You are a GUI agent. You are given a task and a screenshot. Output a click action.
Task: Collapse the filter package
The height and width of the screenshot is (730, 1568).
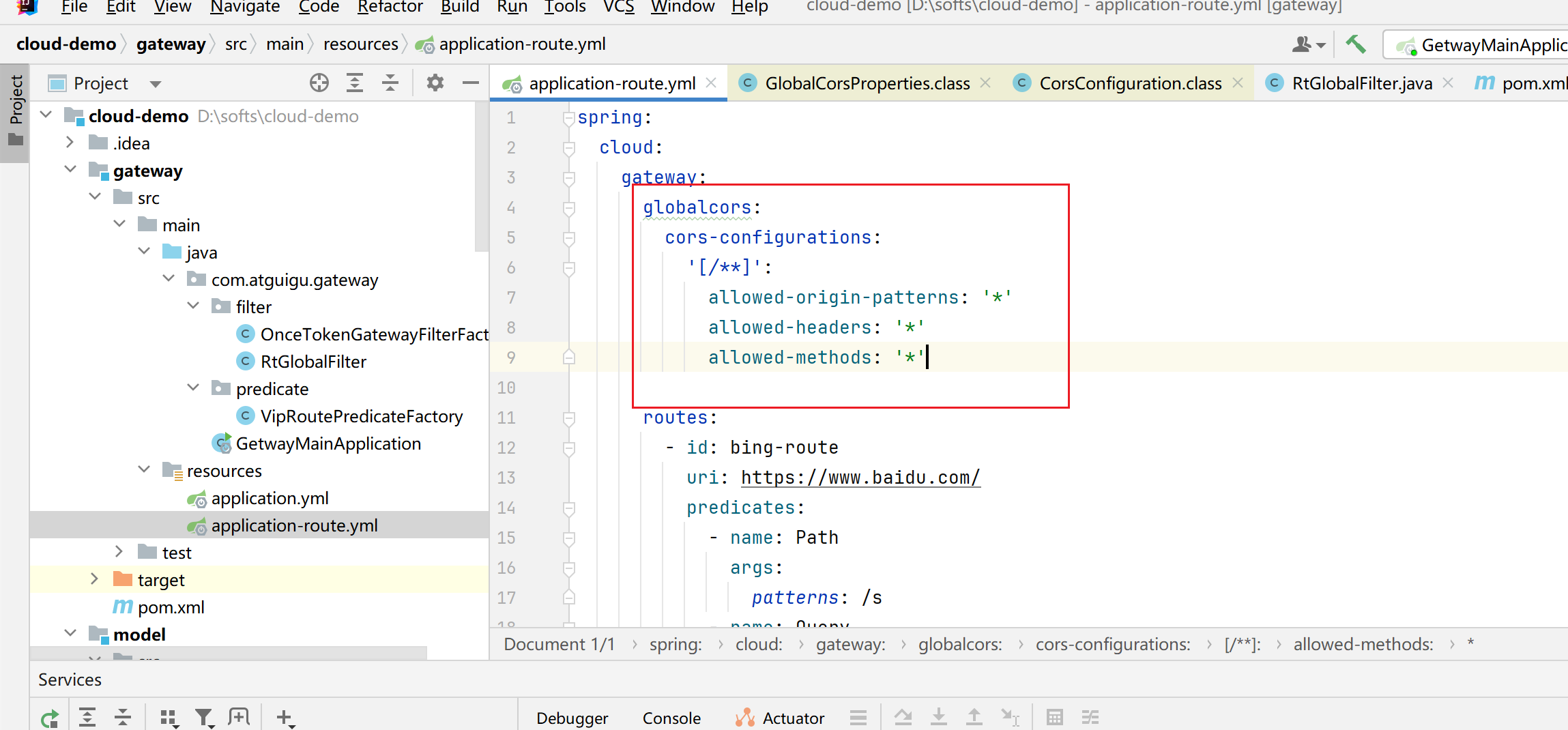point(193,306)
